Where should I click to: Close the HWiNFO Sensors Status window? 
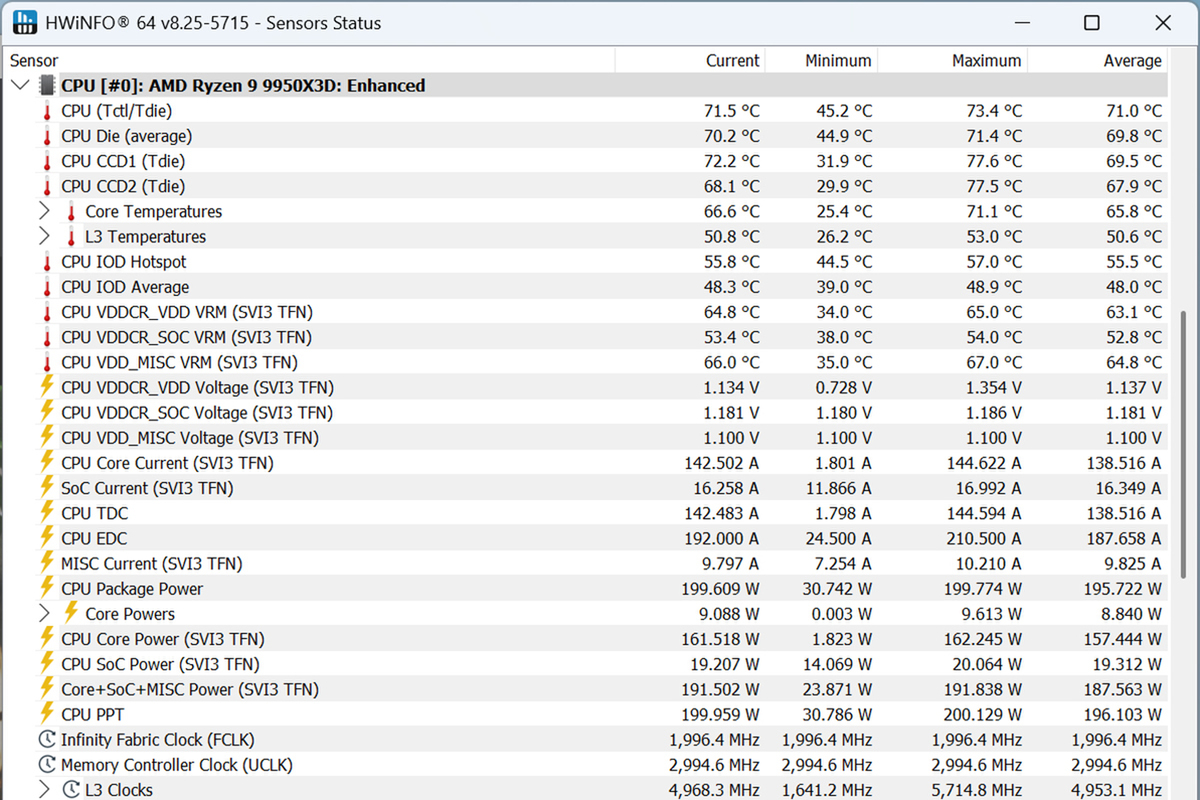pyautogui.click(x=1161, y=23)
